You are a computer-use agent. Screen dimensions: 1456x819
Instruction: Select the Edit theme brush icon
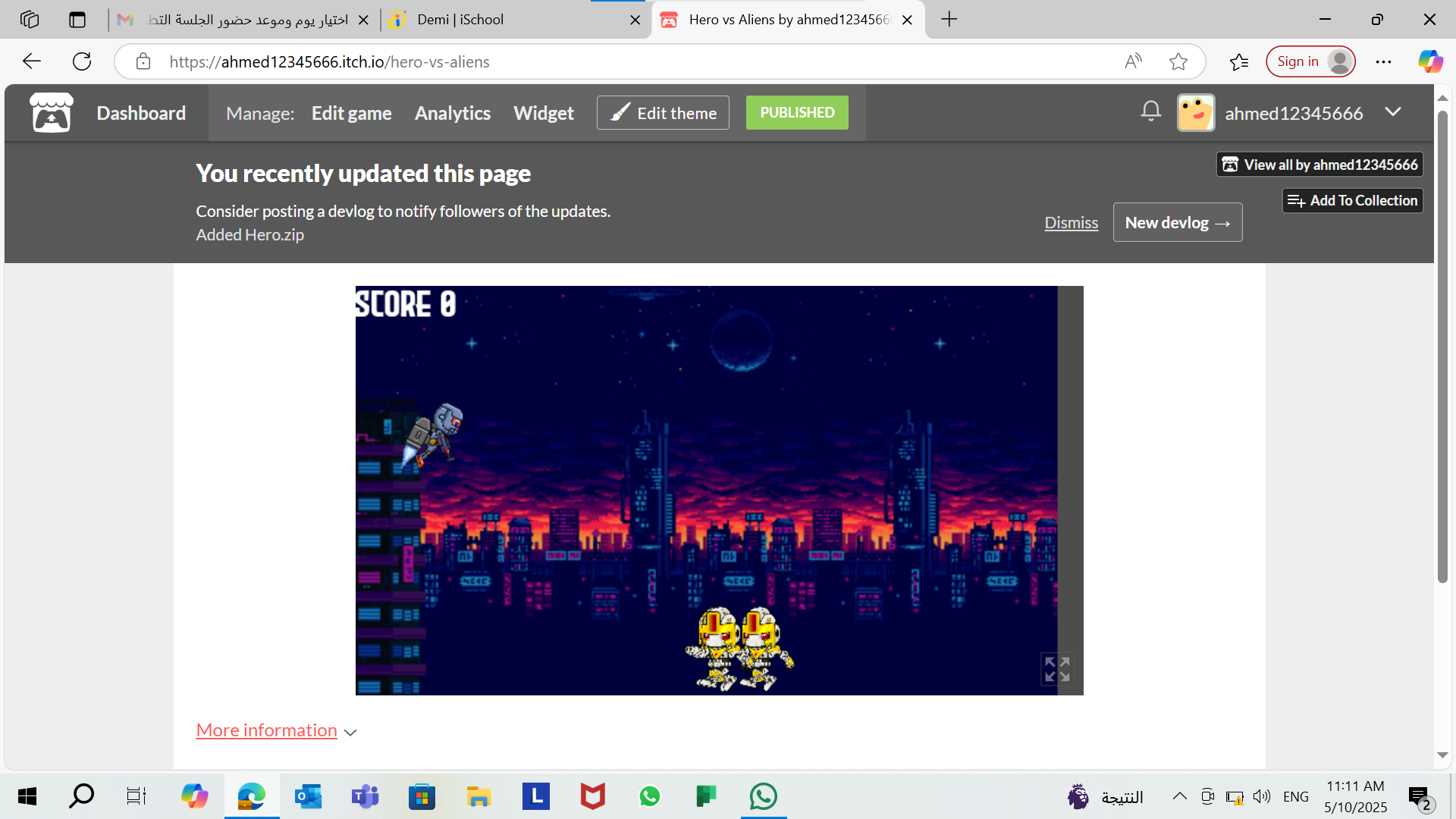coord(620,112)
